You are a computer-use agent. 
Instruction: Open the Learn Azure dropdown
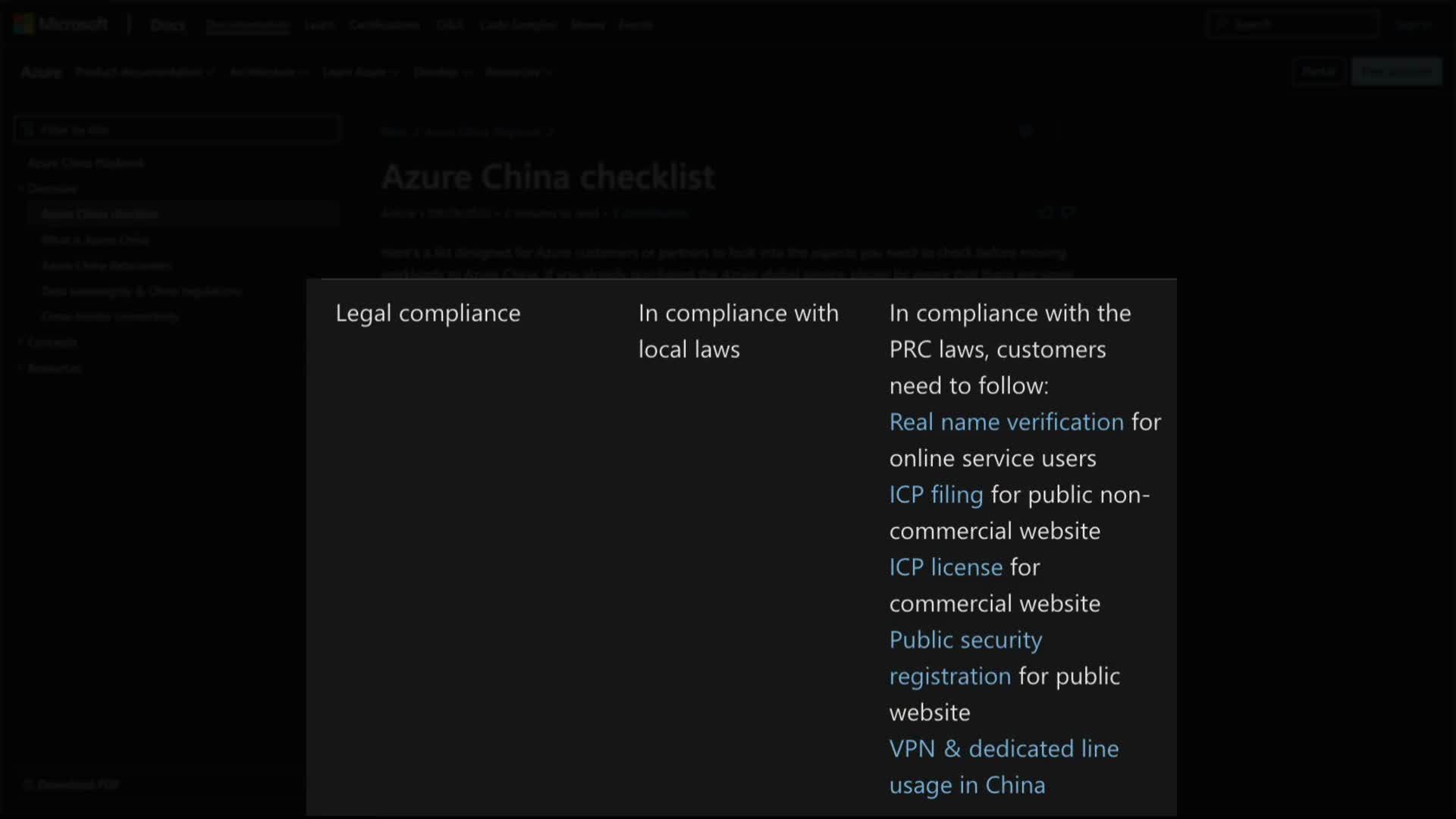[359, 72]
